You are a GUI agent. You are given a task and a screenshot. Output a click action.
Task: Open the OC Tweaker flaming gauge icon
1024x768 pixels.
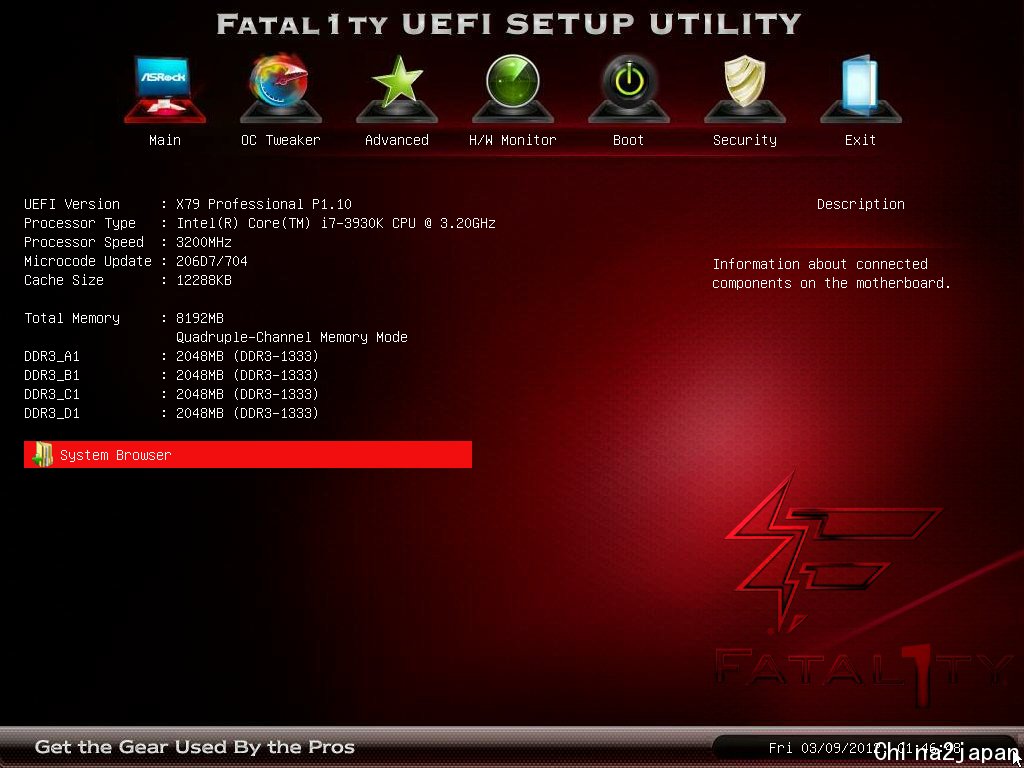(280, 89)
